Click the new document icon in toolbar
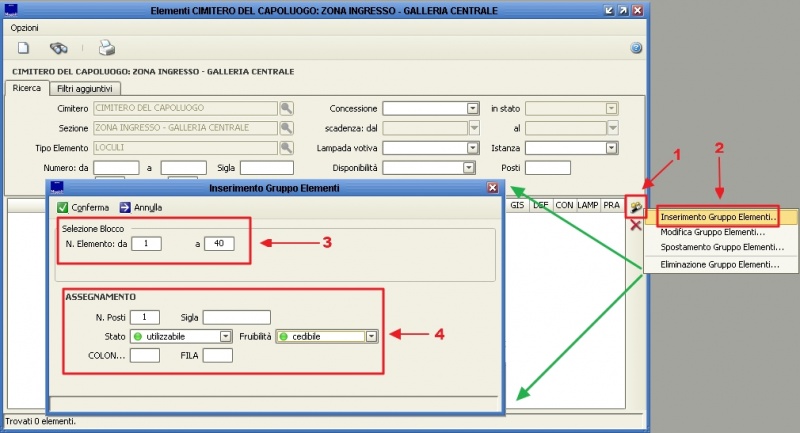This screenshot has height=433, width=800. pyautogui.click(x=23, y=48)
